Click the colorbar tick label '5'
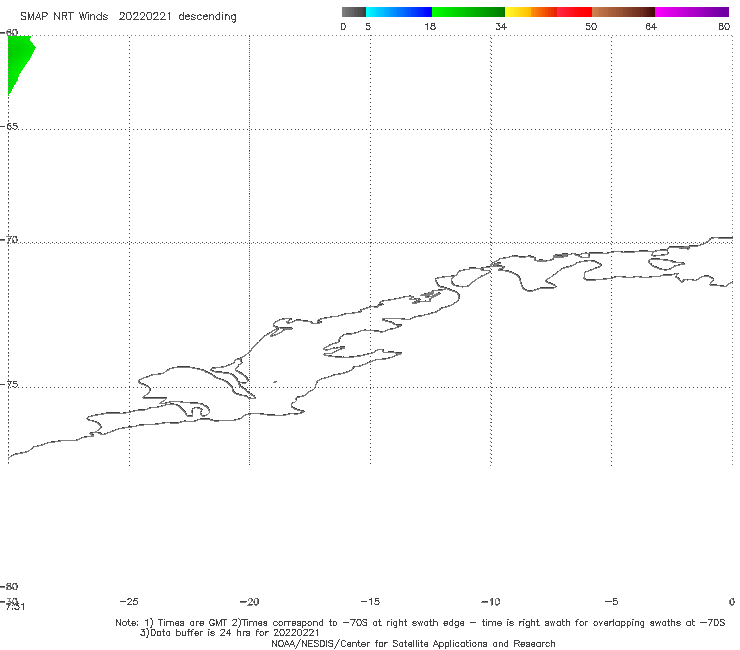Image resolution: width=740 pixels, height=650 pixels. [368, 27]
